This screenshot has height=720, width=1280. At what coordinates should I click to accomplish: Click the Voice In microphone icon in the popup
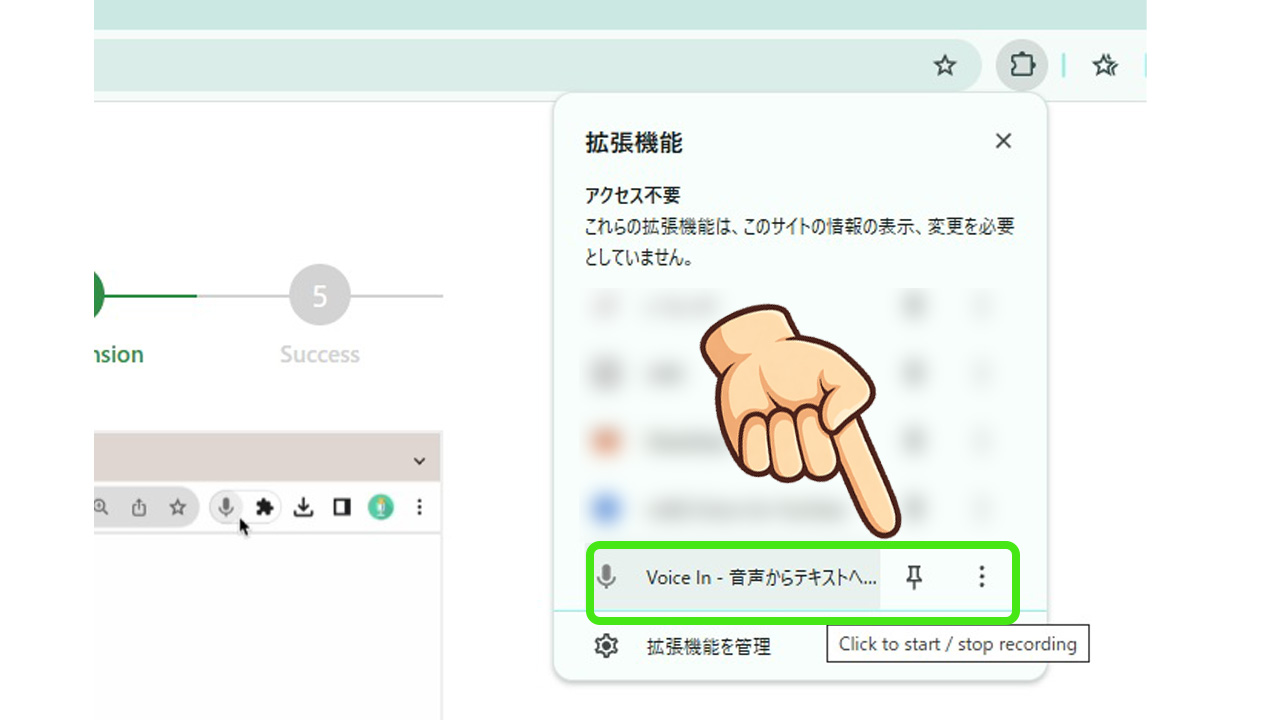tap(607, 577)
